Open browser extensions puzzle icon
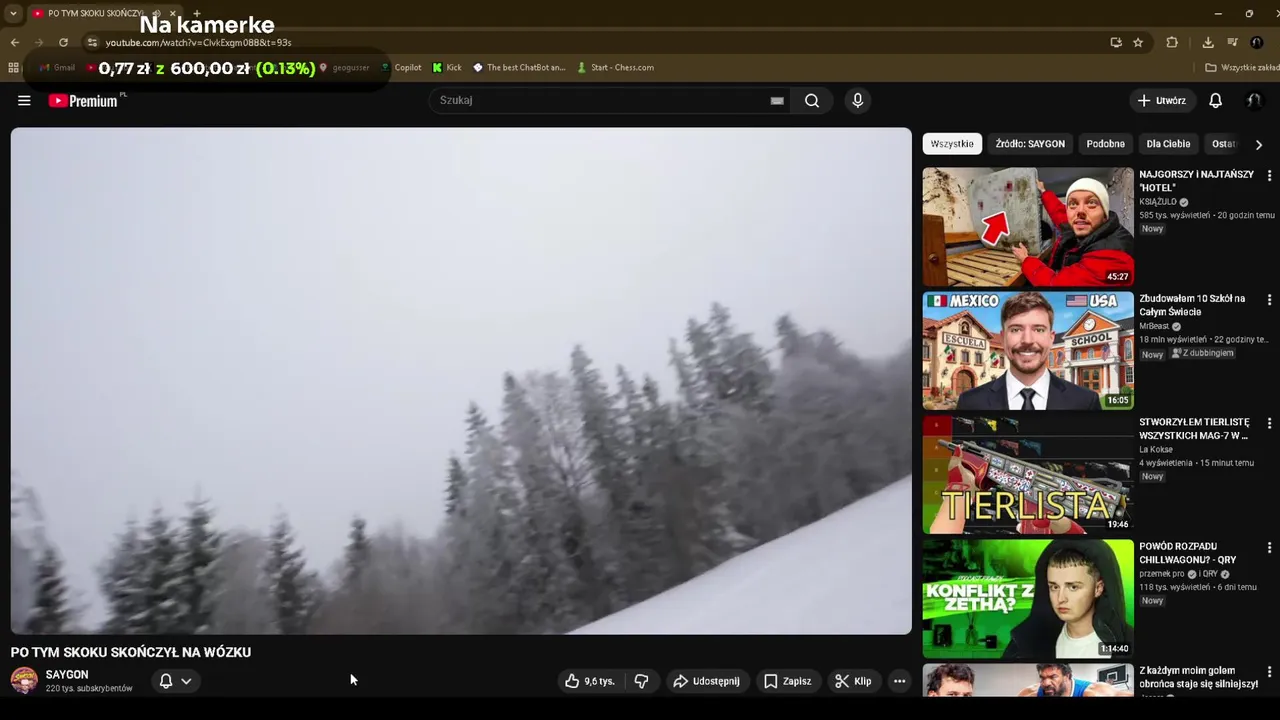The width and height of the screenshot is (1280, 720). (x=1172, y=42)
